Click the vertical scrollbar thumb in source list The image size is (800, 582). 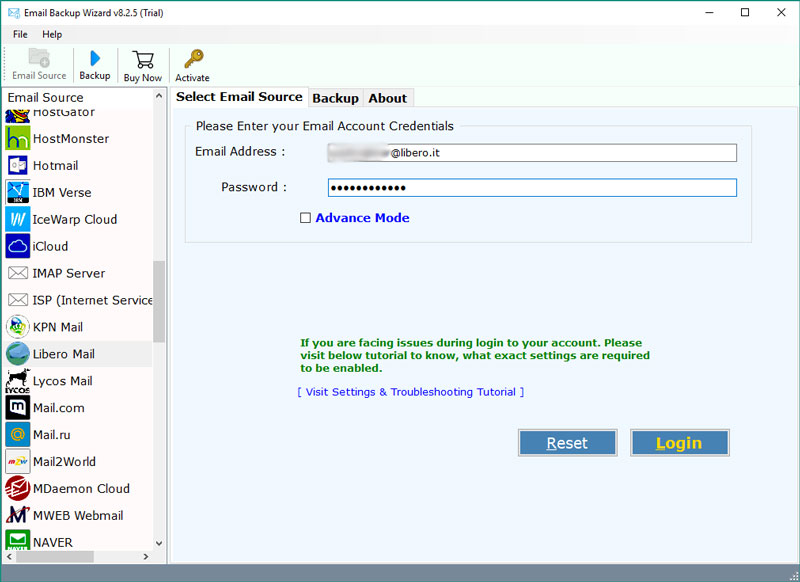[159, 301]
